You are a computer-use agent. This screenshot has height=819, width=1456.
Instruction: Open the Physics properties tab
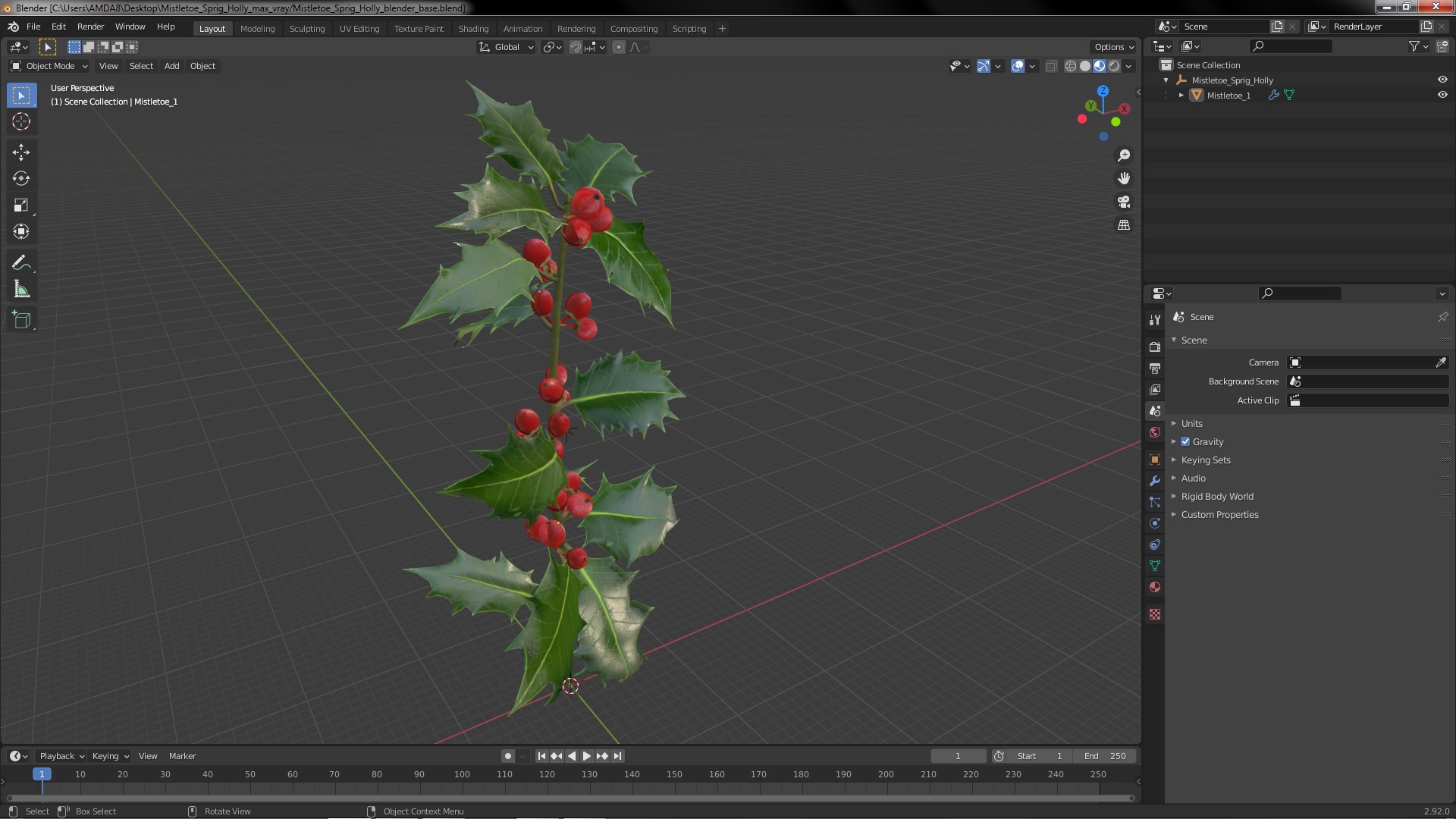tap(1155, 523)
